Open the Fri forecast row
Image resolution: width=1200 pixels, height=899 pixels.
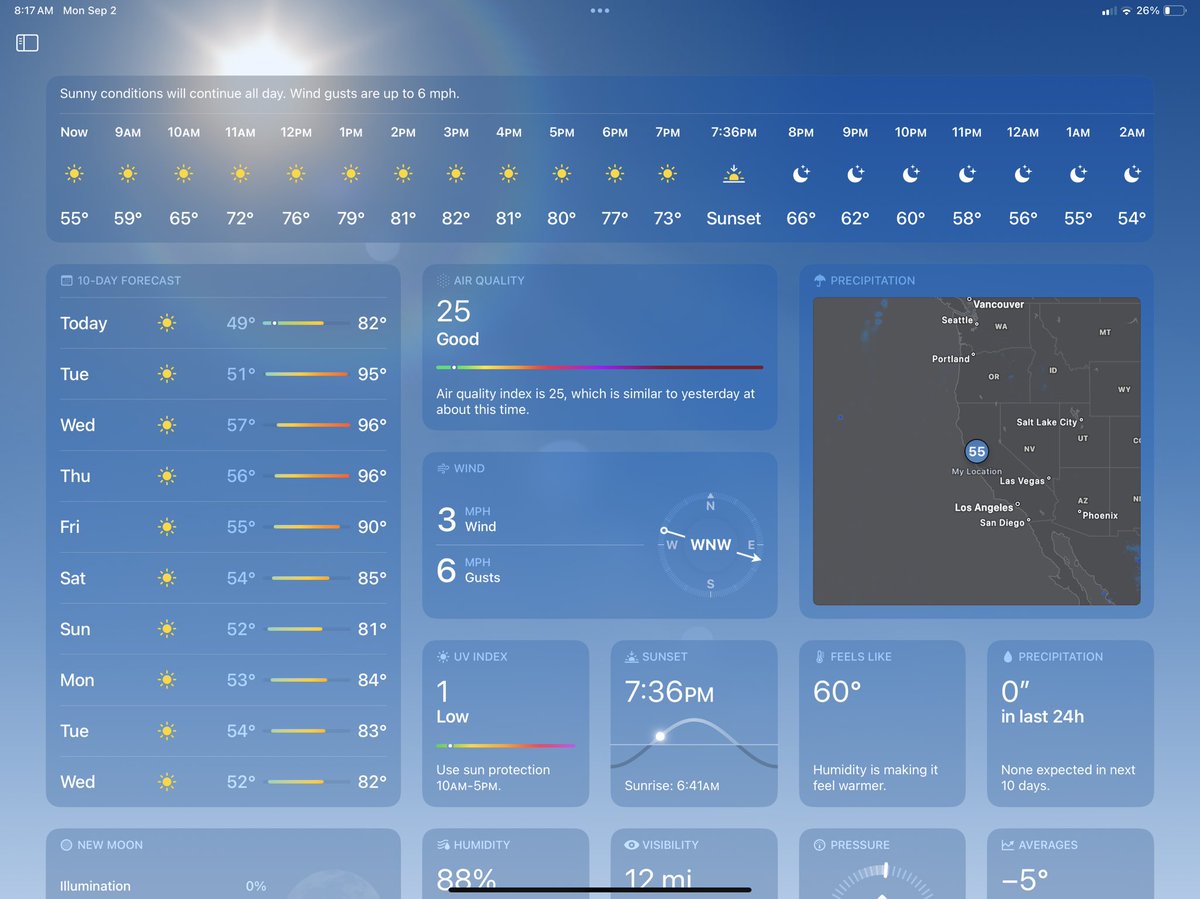tap(223, 527)
